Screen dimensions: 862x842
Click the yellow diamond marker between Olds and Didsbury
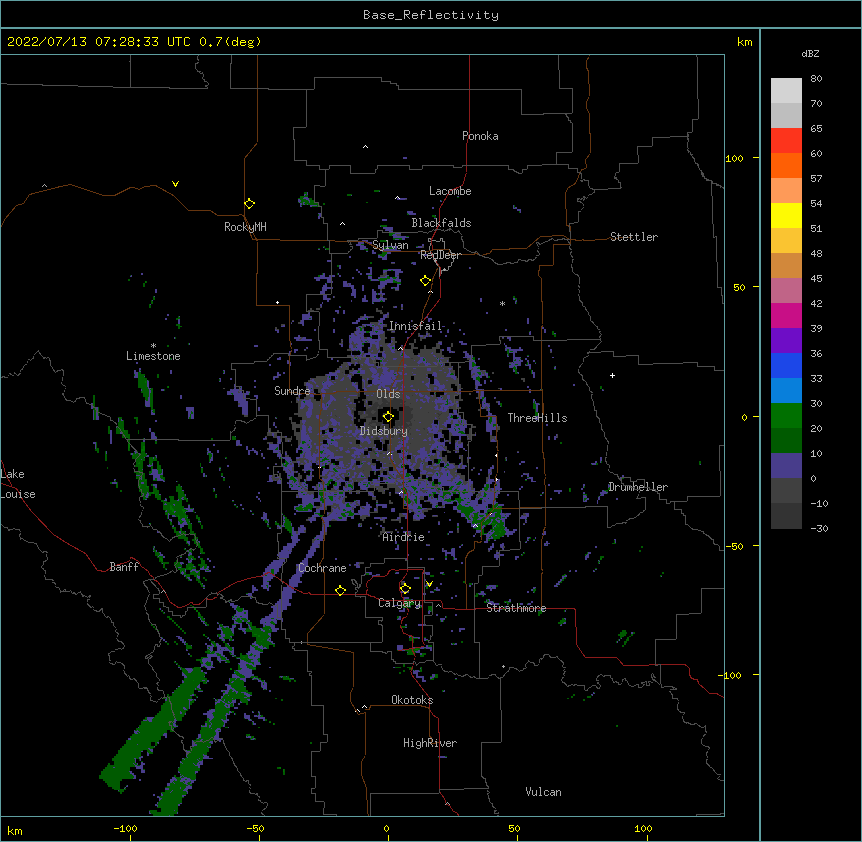388,416
